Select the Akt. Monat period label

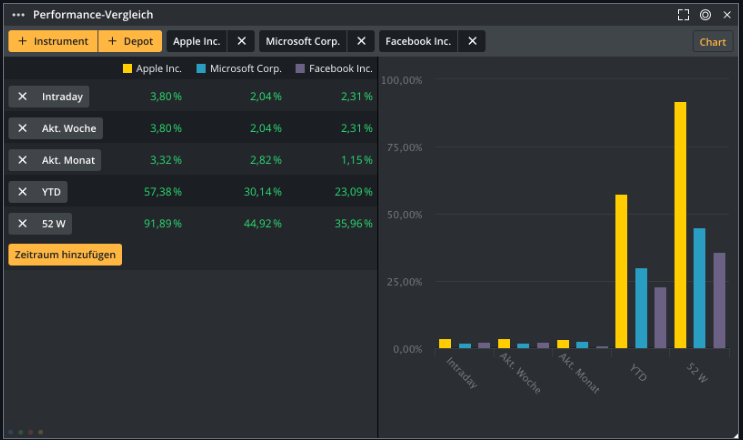68,160
